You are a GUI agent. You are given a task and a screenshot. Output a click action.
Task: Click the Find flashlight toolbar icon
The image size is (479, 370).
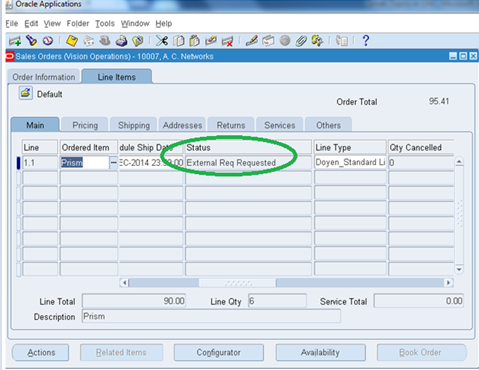[x=32, y=41]
